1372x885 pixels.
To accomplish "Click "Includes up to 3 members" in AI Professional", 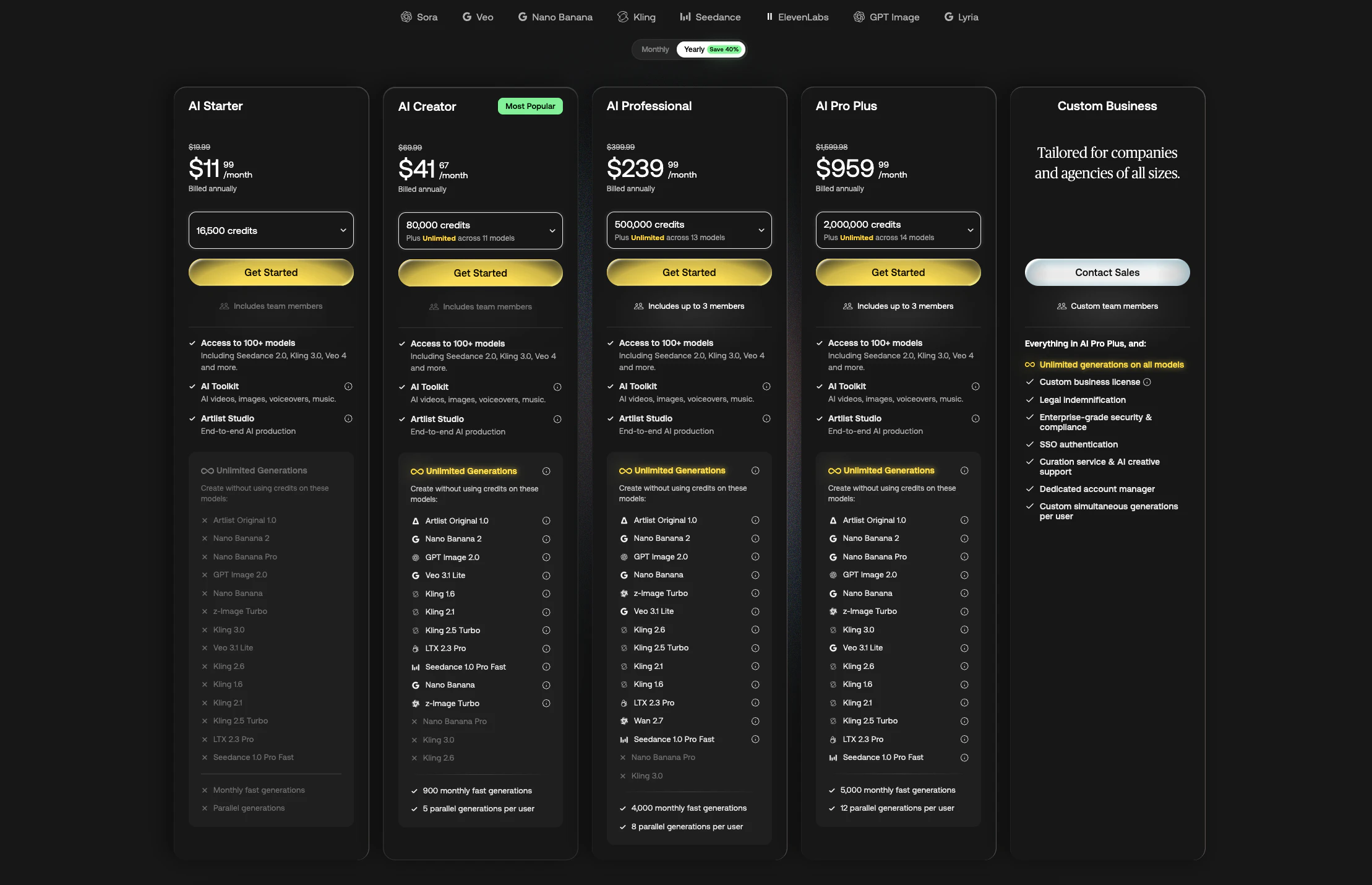I will [x=696, y=306].
